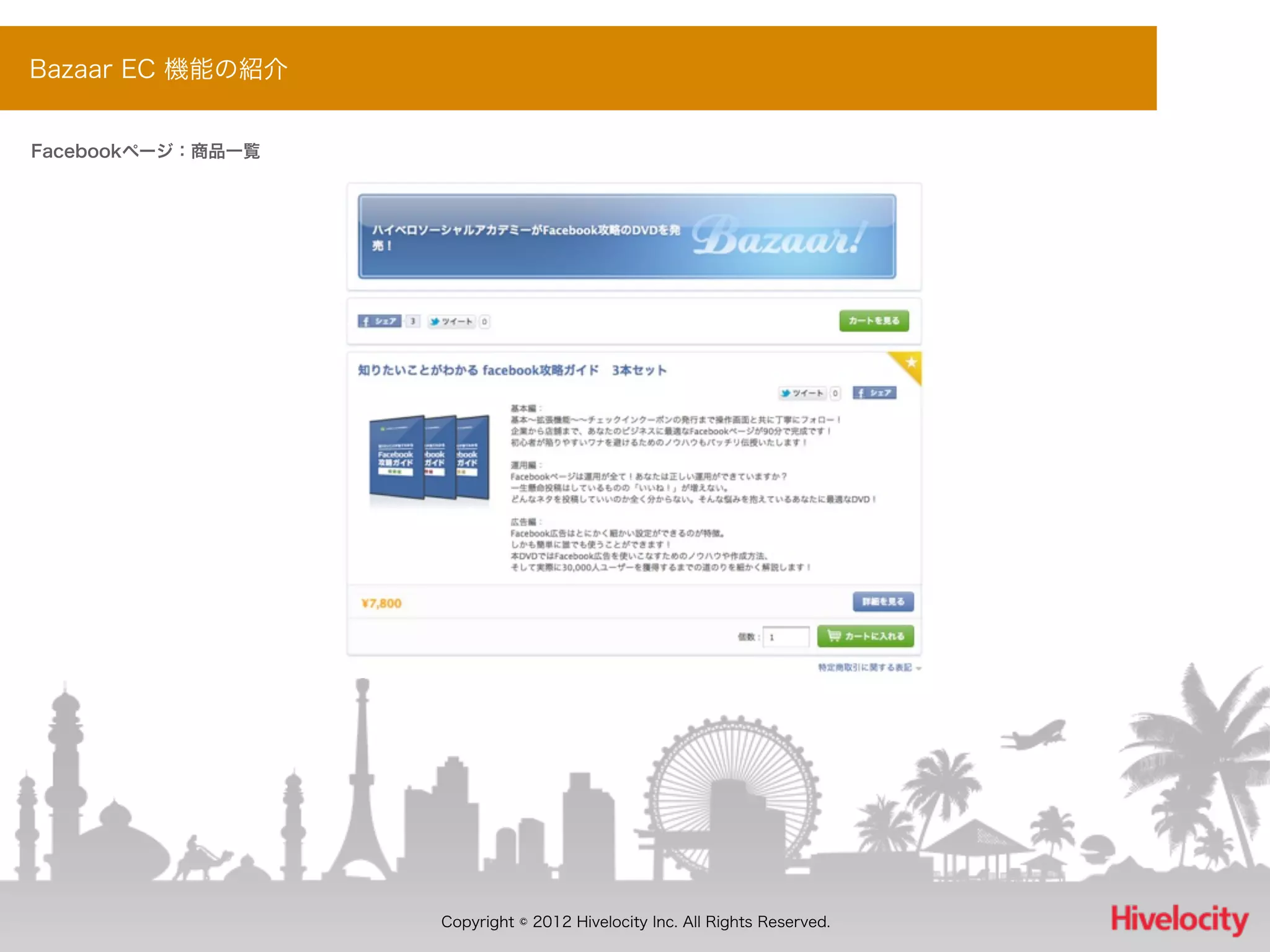The height and width of the screenshot is (952, 1270).
Task: Click the yellow star featured ribbon
Action: (908, 364)
